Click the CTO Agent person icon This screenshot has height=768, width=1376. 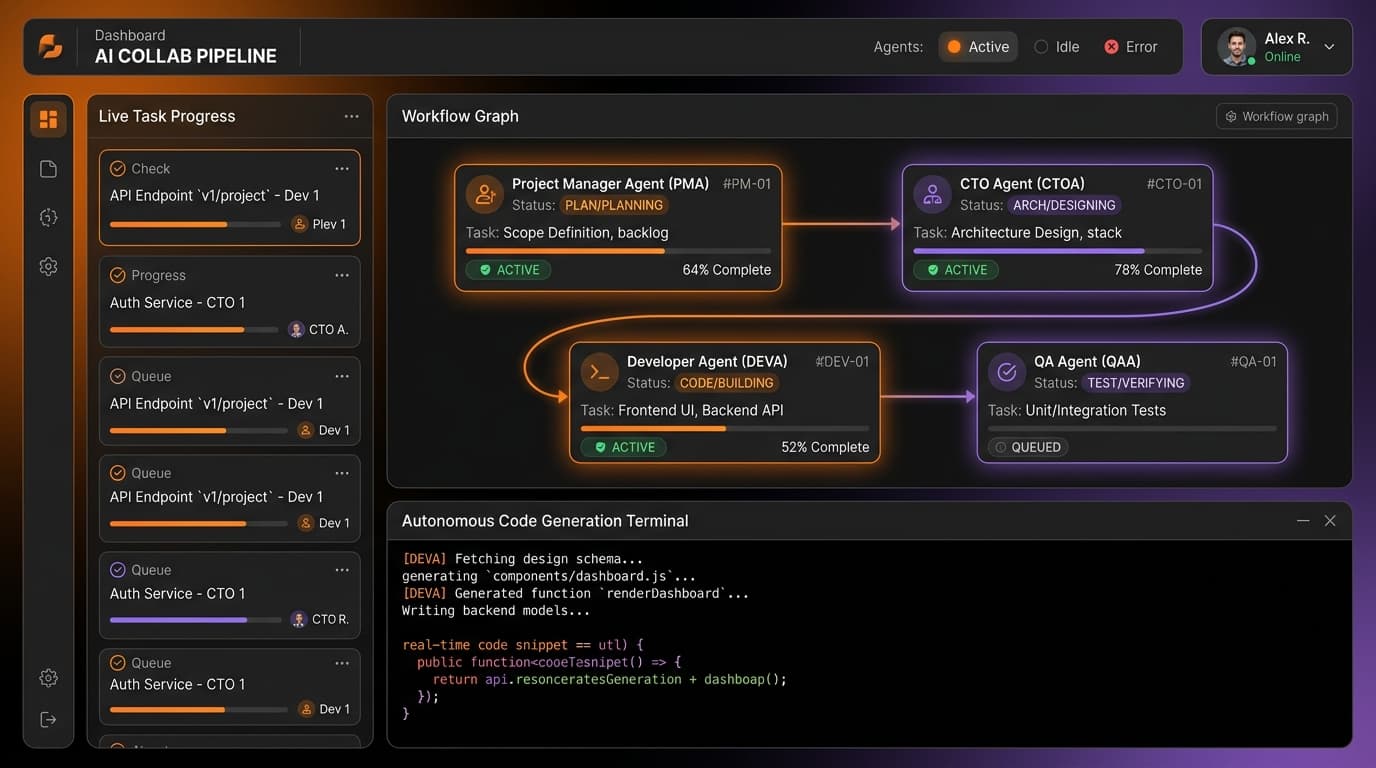click(x=932, y=194)
